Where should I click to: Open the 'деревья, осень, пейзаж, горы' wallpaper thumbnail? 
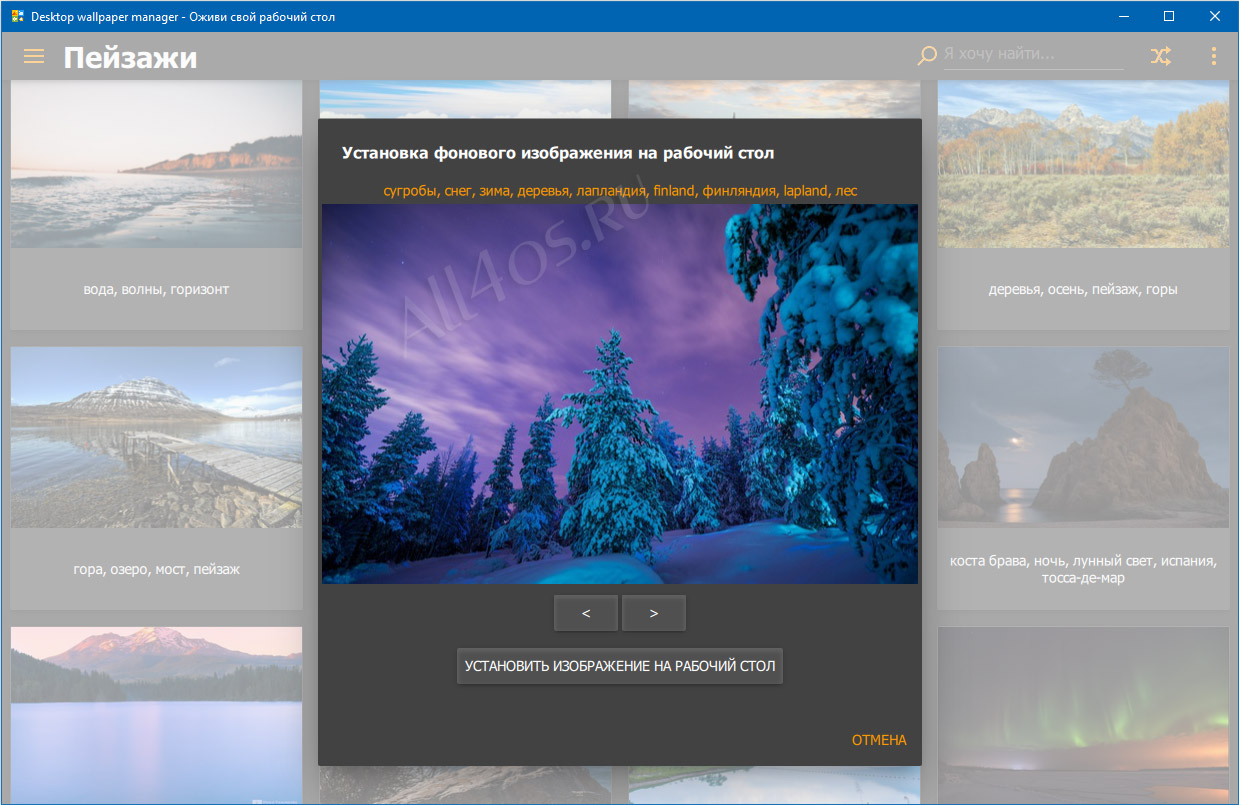1083,164
